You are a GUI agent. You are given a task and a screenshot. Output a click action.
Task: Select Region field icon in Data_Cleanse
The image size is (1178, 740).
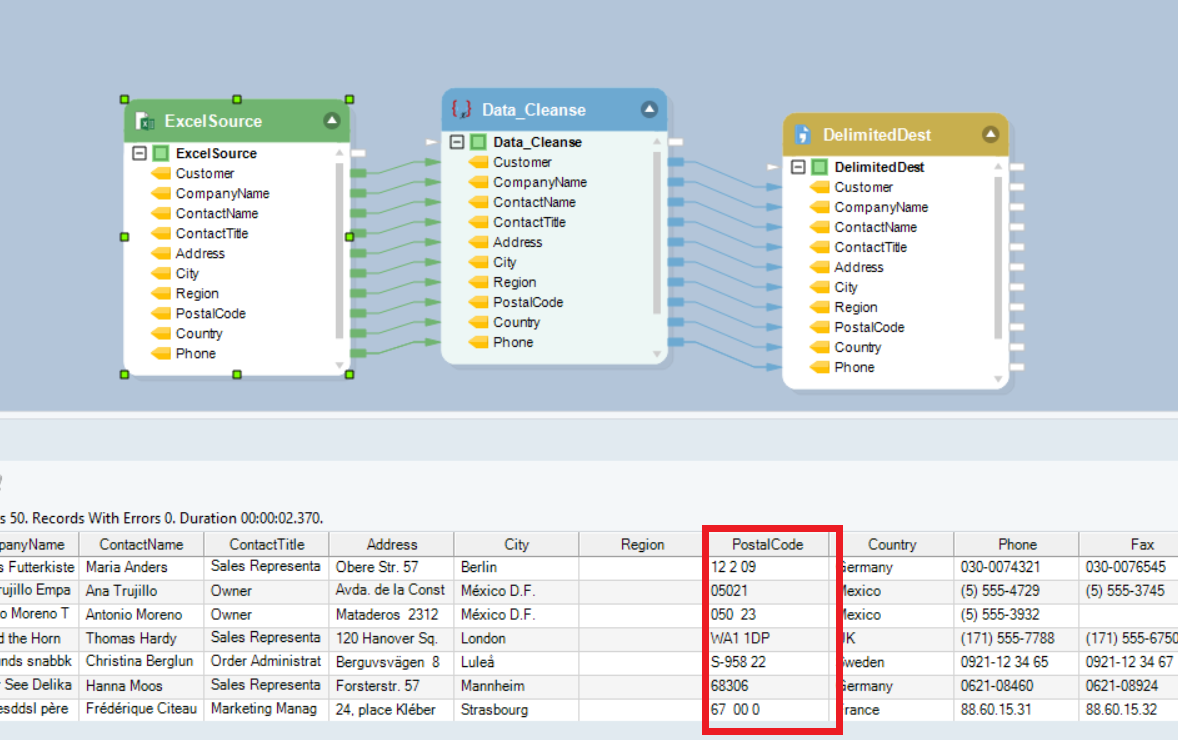point(479,282)
